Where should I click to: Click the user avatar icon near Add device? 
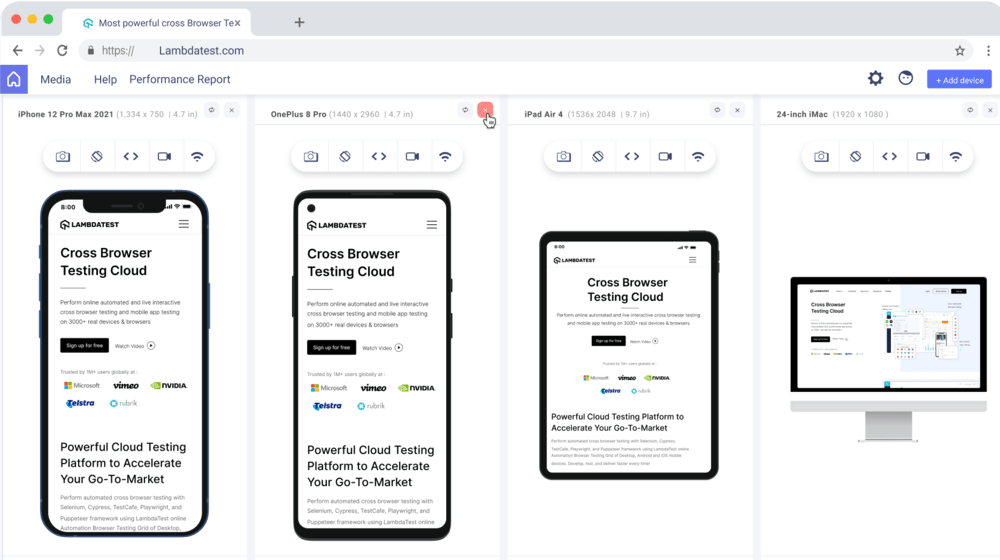point(906,78)
